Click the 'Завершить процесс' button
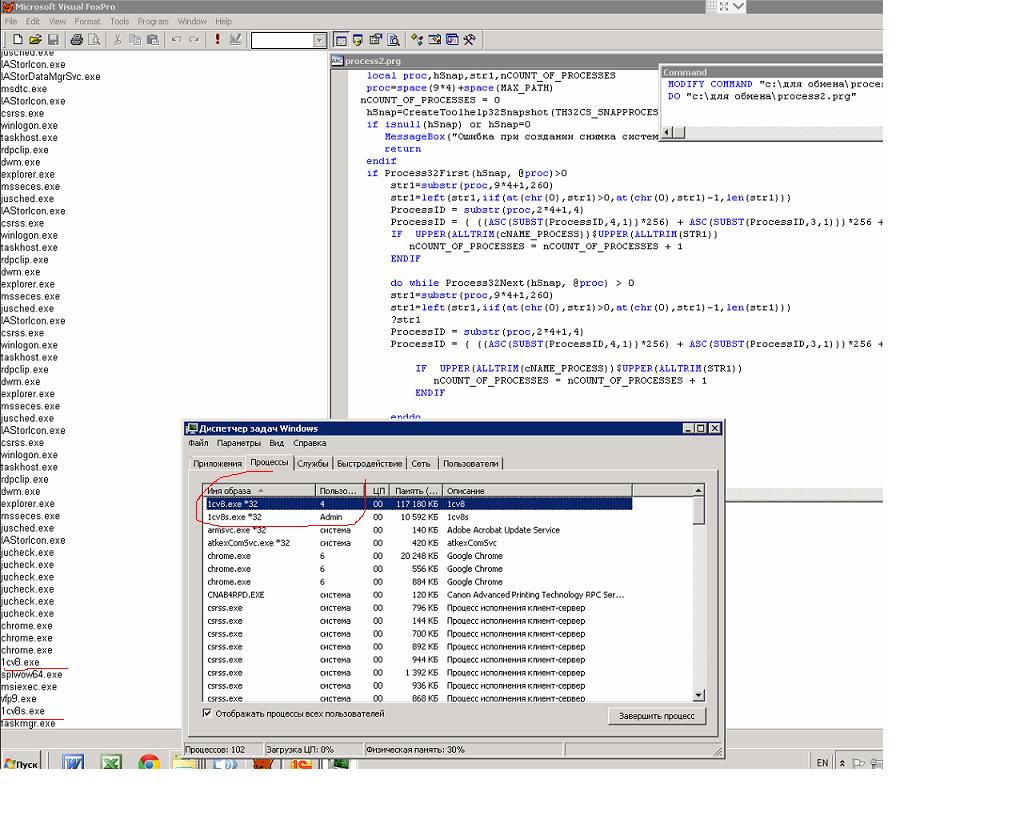Image resolution: width=1024 pixels, height=820 pixels. pos(656,716)
